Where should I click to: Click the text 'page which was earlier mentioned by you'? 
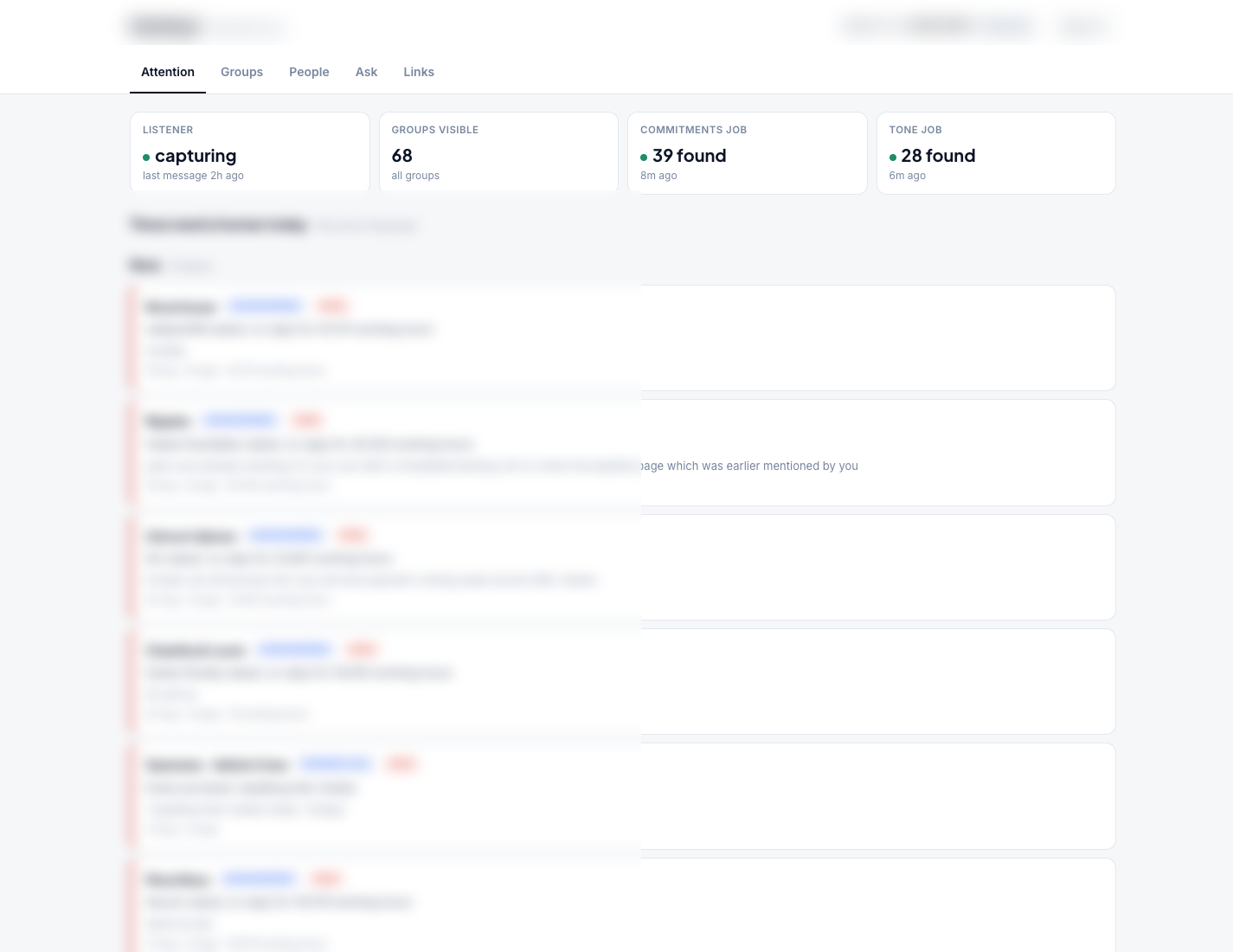click(749, 466)
